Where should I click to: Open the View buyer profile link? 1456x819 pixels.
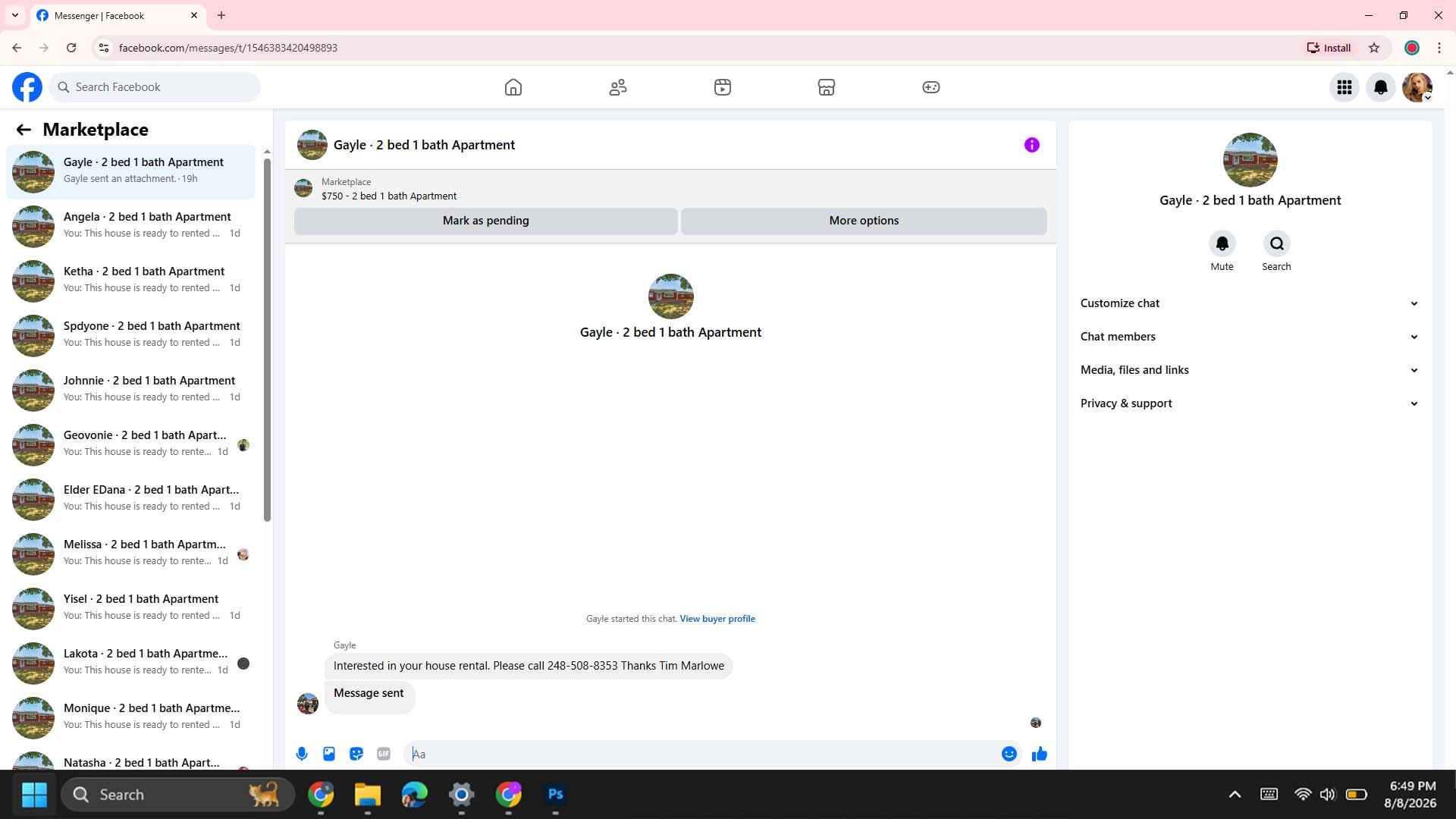click(x=717, y=619)
